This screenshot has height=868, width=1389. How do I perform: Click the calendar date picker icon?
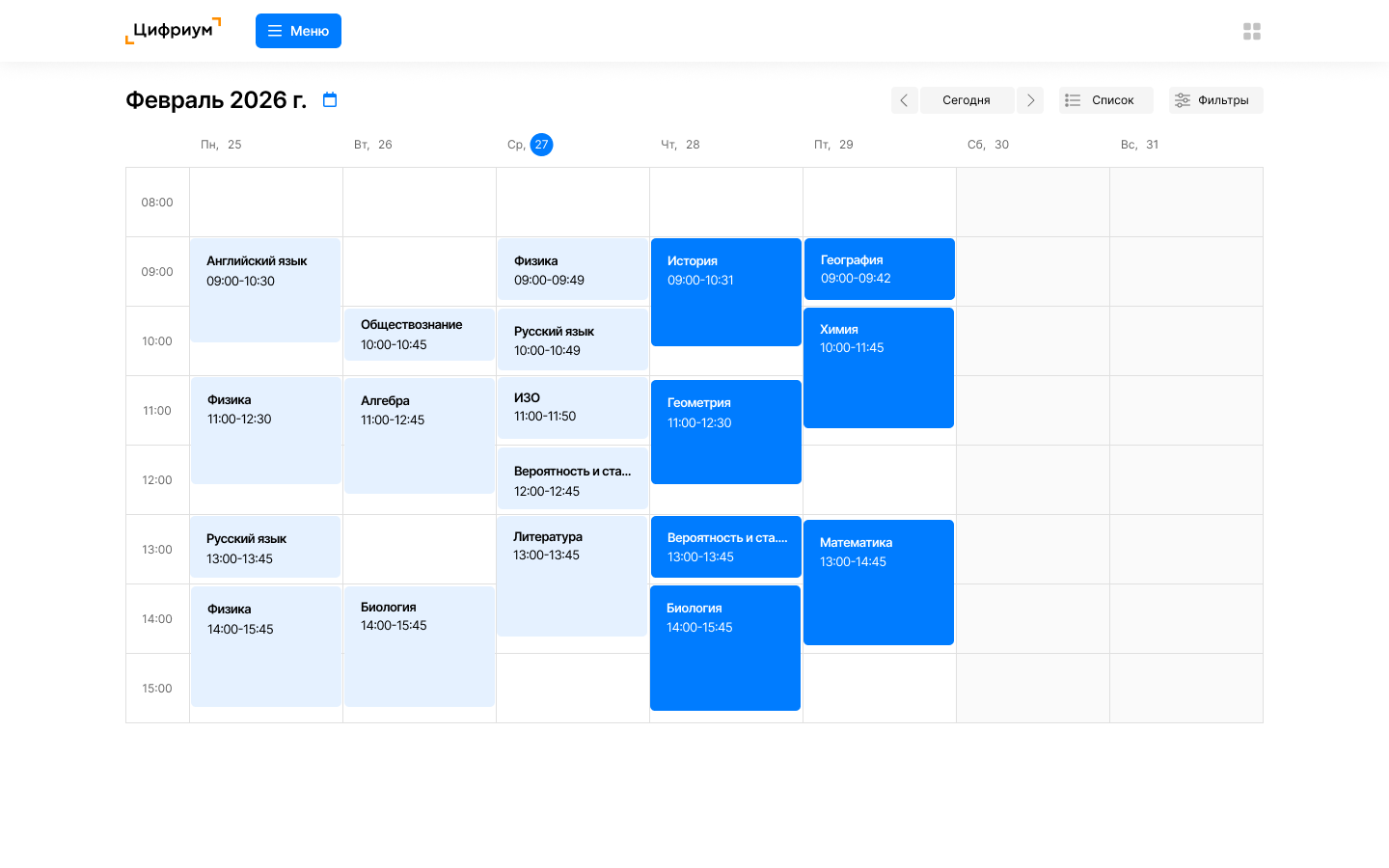pos(330,100)
